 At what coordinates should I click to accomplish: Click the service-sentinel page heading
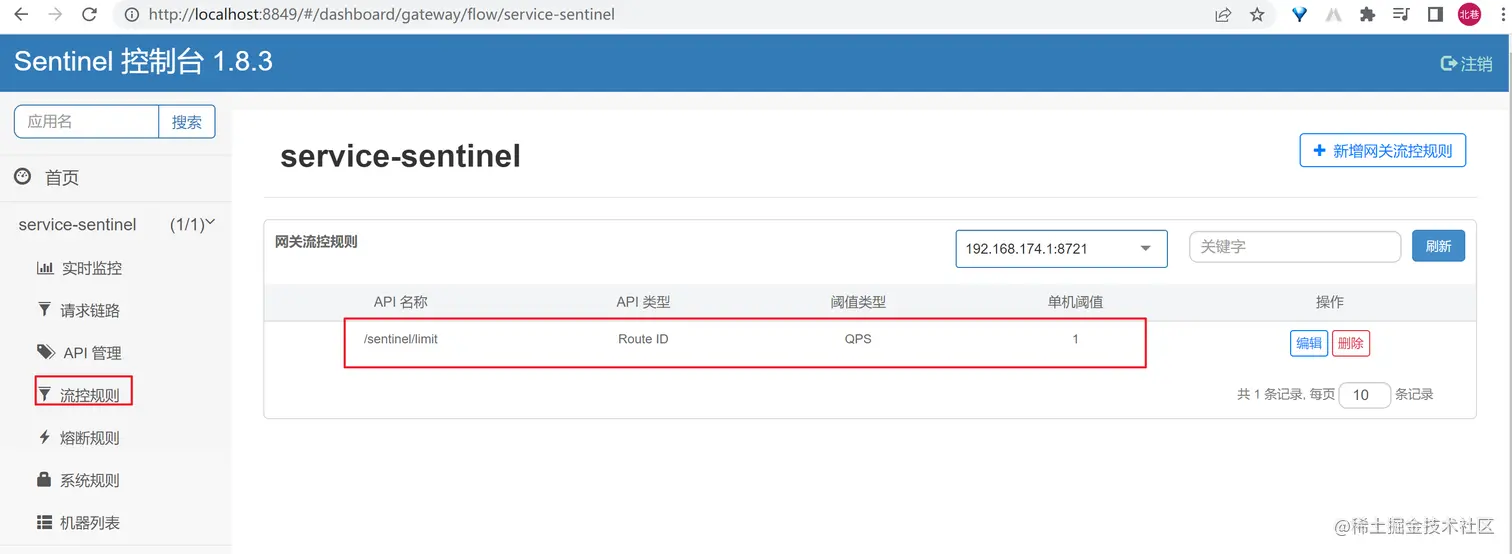pyautogui.click(x=400, y=156)
